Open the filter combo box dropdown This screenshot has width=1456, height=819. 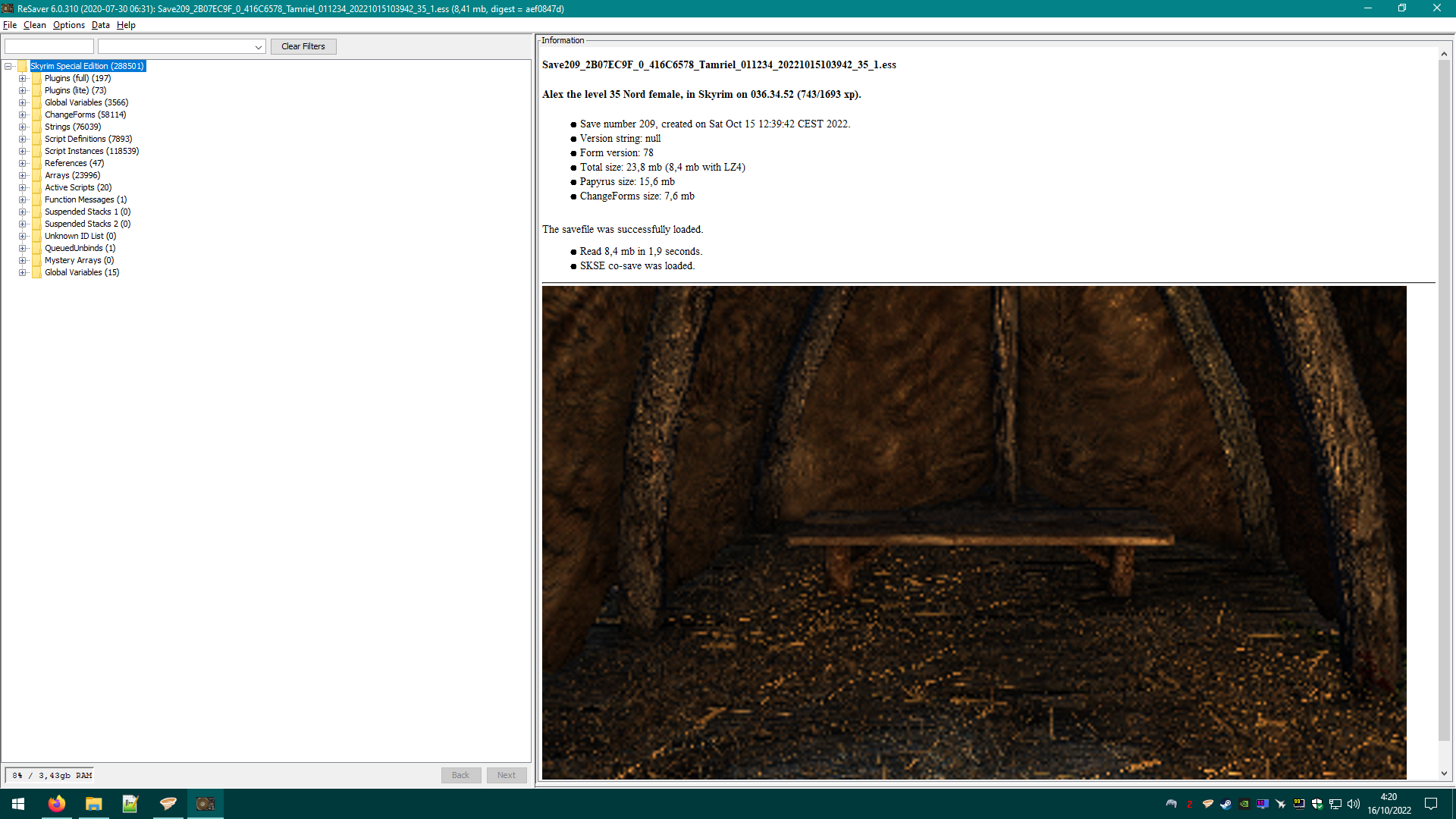(259, 47)
